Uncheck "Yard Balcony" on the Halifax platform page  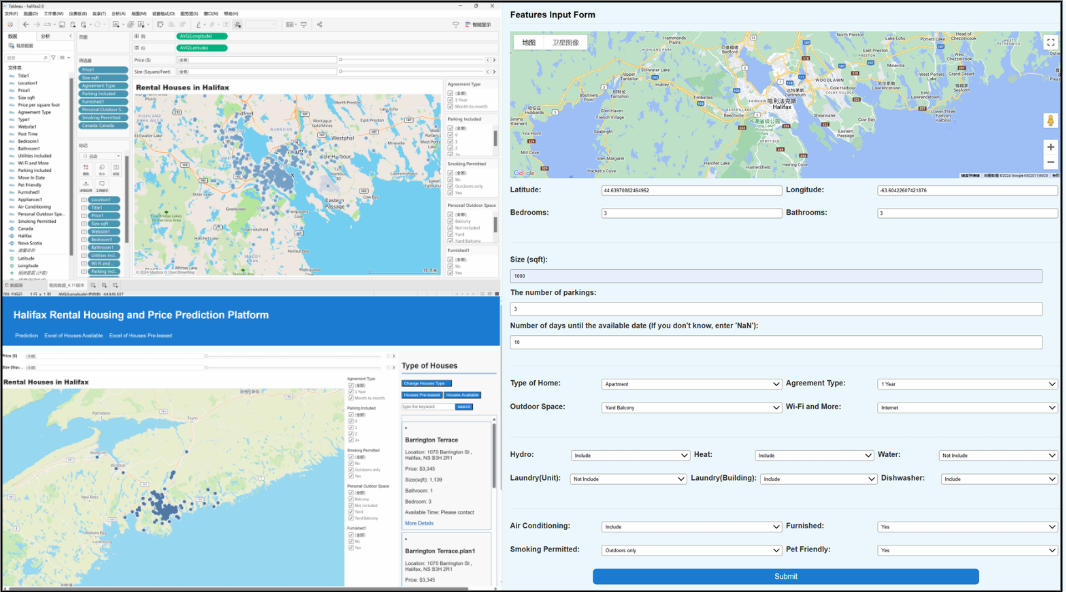[x=351, y=518]
